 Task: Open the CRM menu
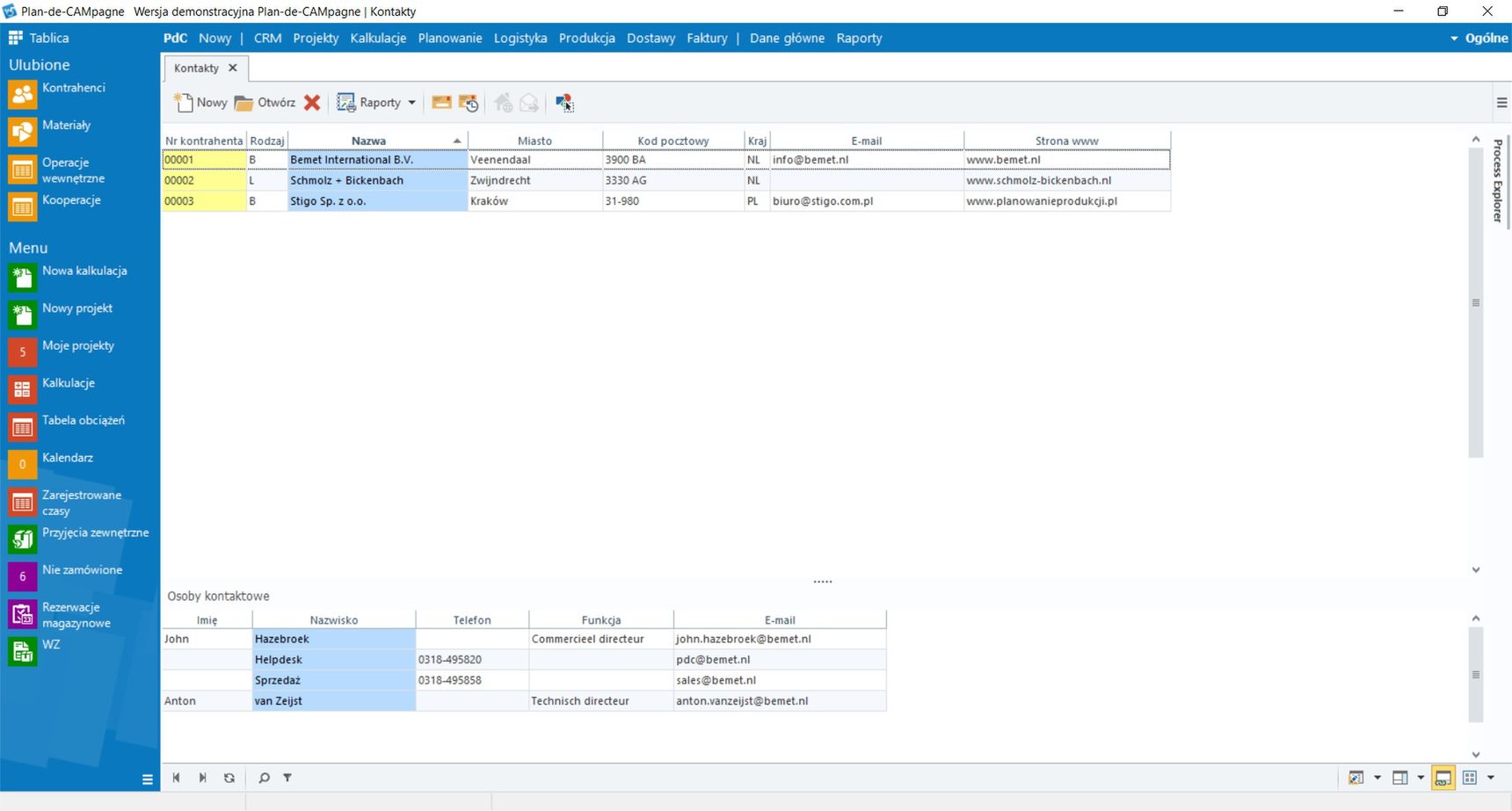[x=267, y=38]
